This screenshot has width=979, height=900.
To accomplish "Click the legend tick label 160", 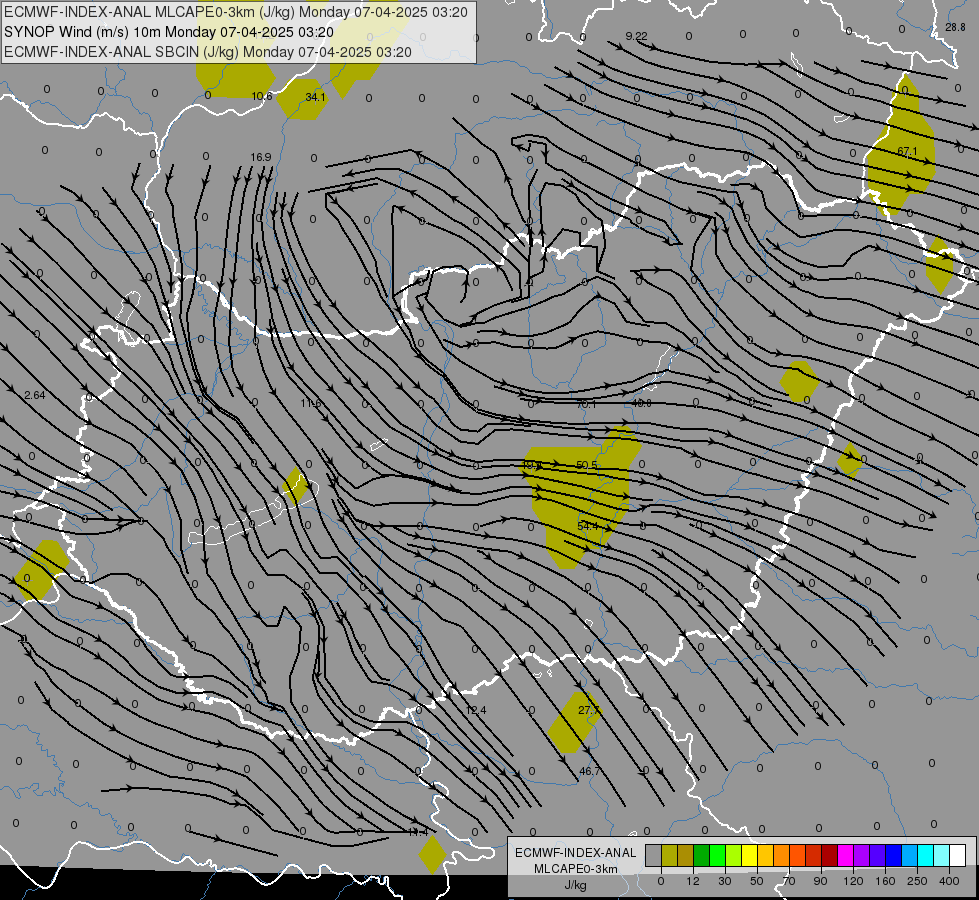I will [x=885, y=881].
